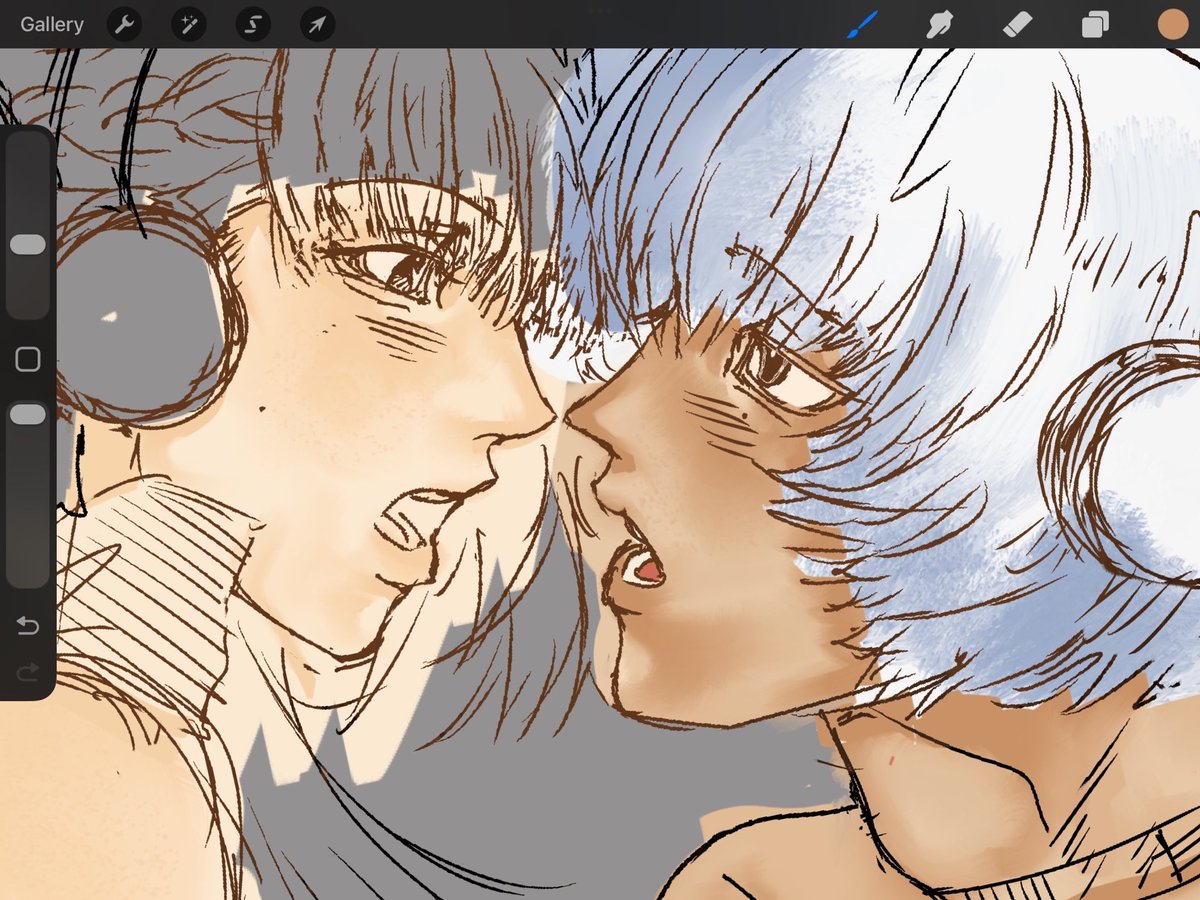This screenshot has width=1200, height=900.
Task: Select the Transform arrow tool
Action: 315,24
